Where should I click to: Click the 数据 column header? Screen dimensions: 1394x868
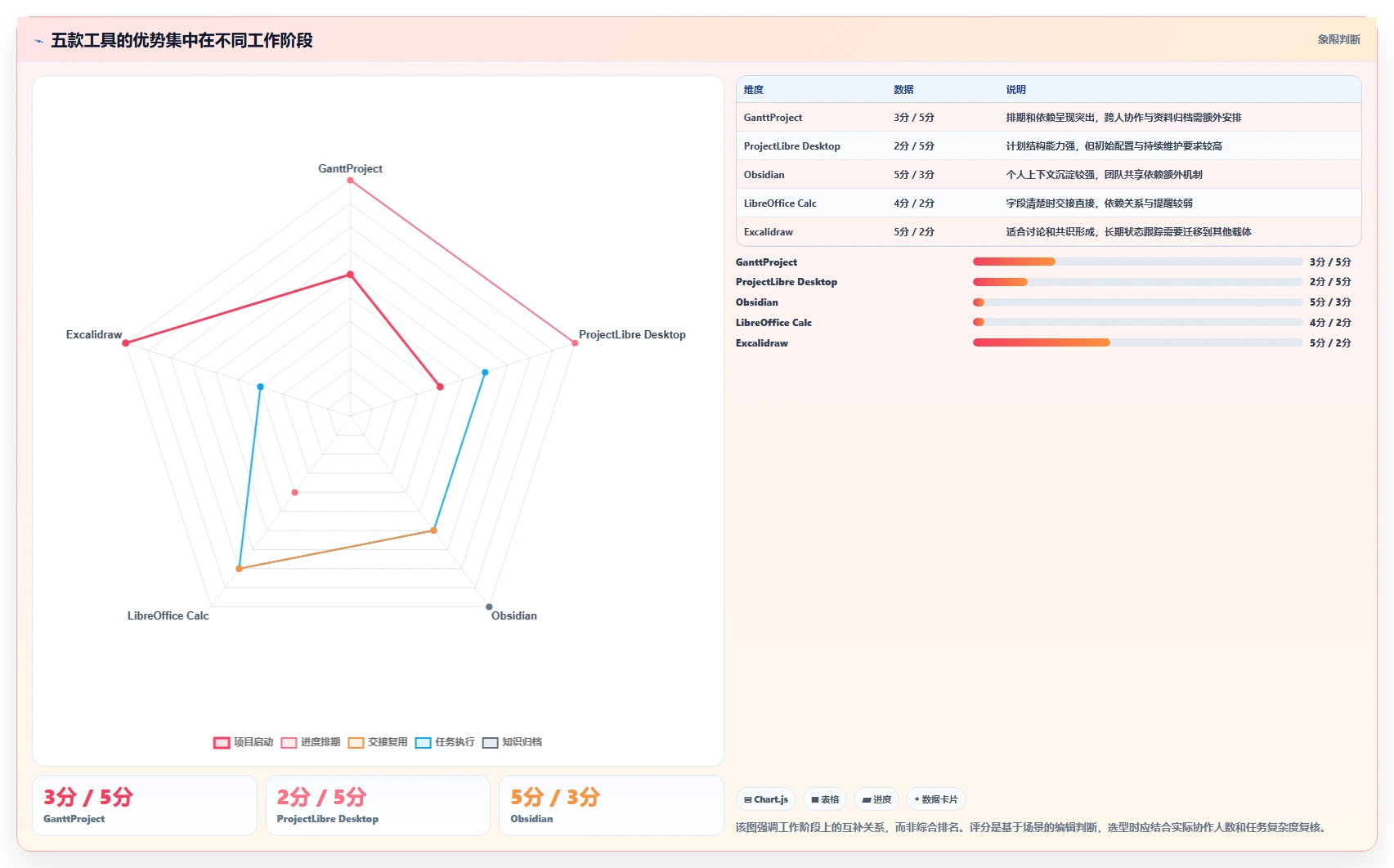(x=903, y=90)
